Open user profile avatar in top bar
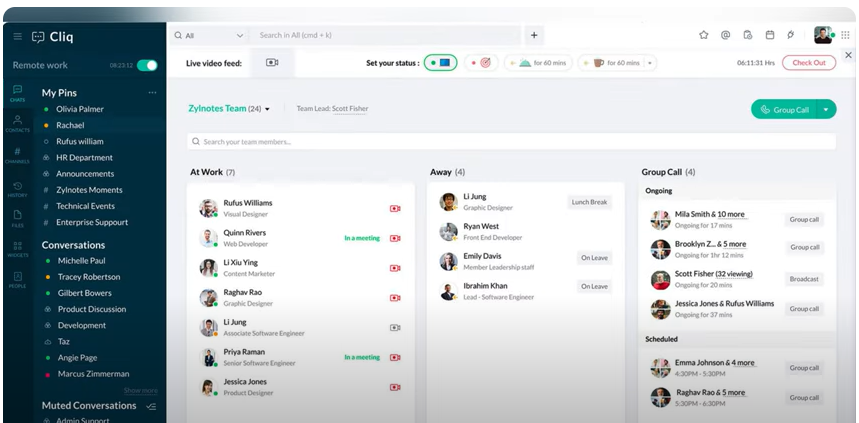Viewport: 859px width, 423px height. [x=823, y=35]
